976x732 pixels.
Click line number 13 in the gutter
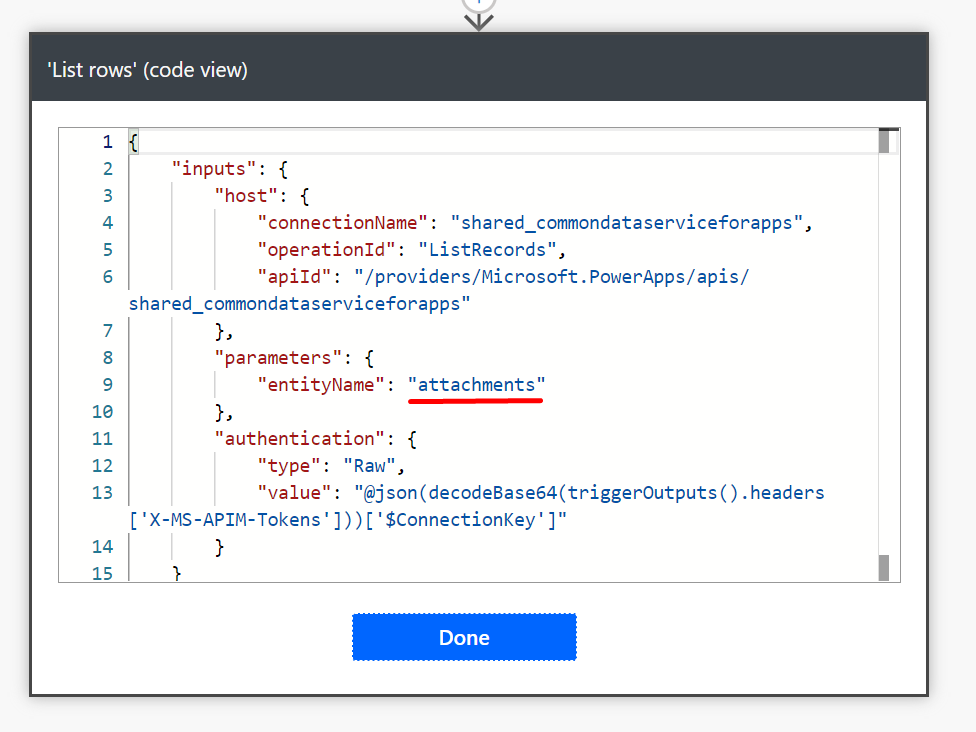[x=102, y=492]
